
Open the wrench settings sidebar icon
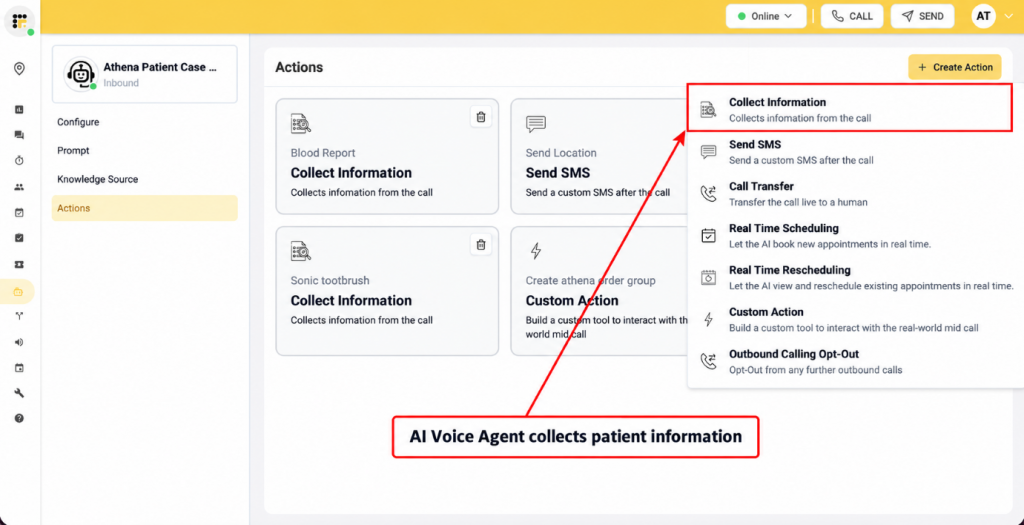click(x=19, y=393)
